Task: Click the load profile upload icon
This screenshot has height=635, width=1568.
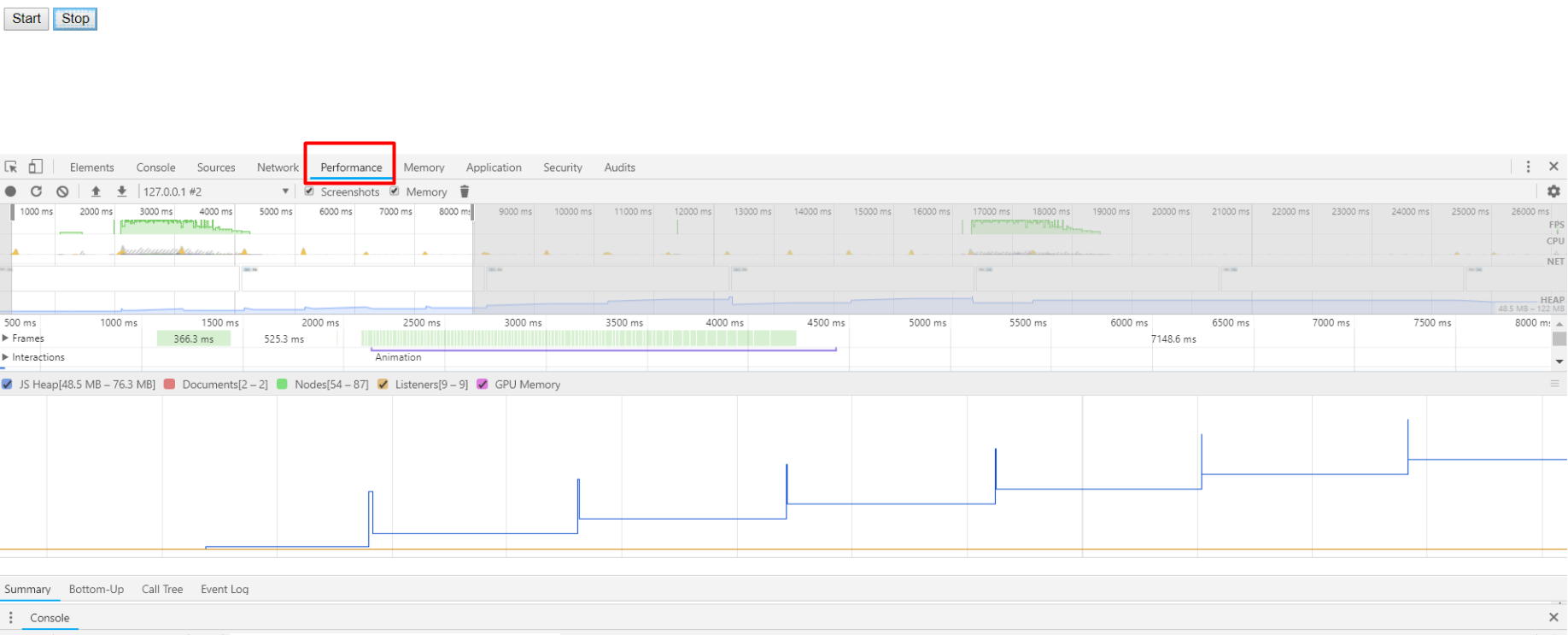Action: pos(96,191)
